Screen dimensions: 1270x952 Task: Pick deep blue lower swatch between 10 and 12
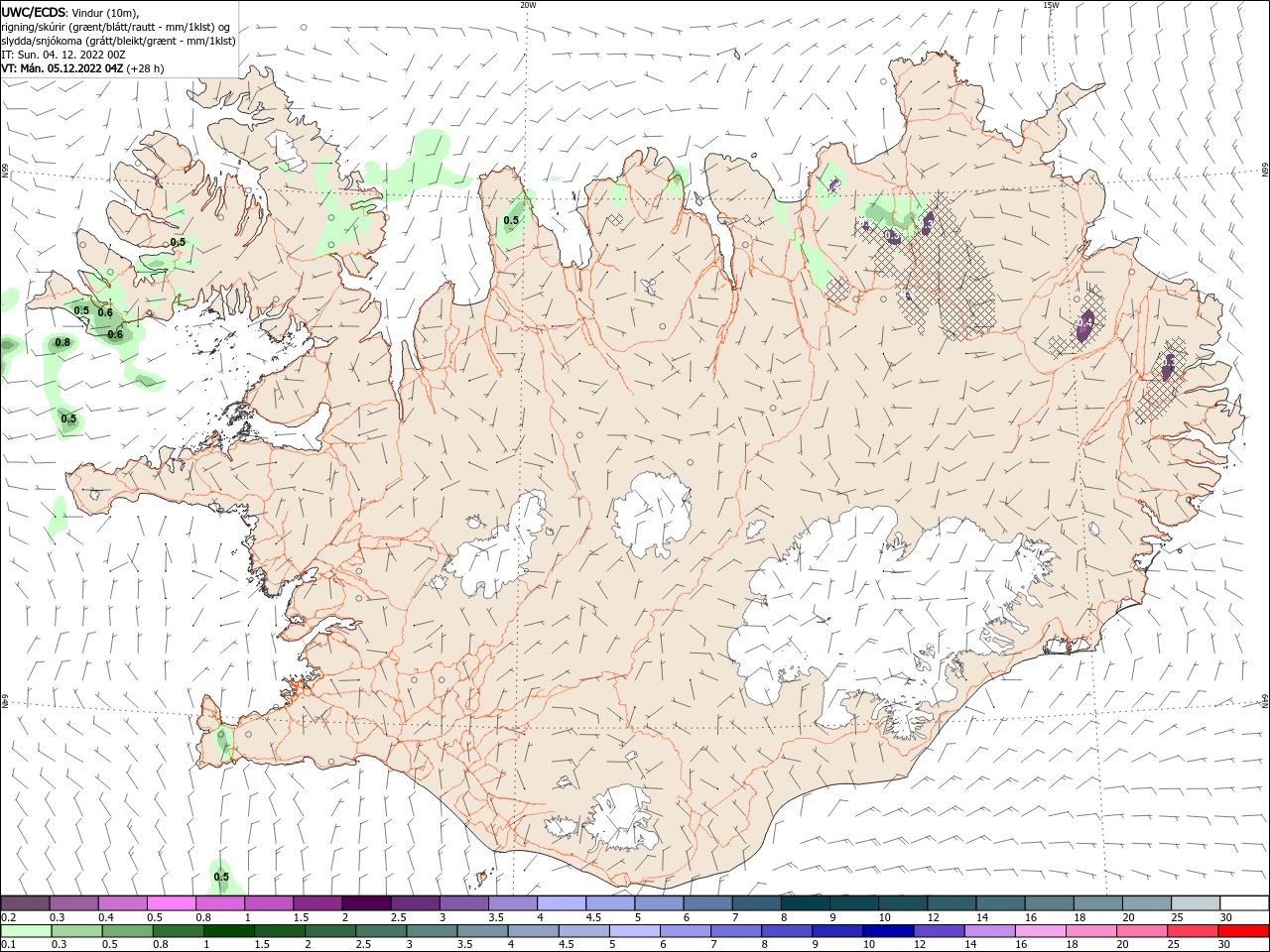point(888,931)
